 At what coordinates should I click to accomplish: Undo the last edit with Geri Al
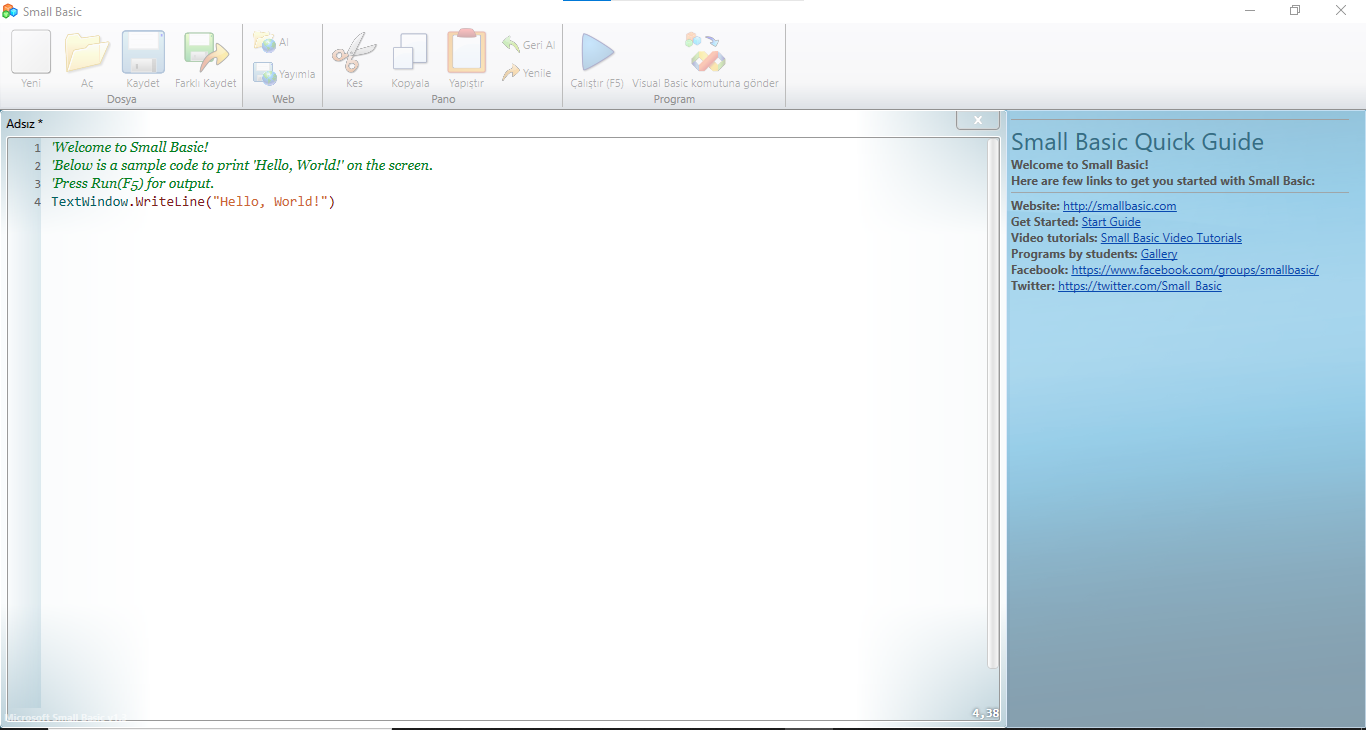click(x=528, y=45)
